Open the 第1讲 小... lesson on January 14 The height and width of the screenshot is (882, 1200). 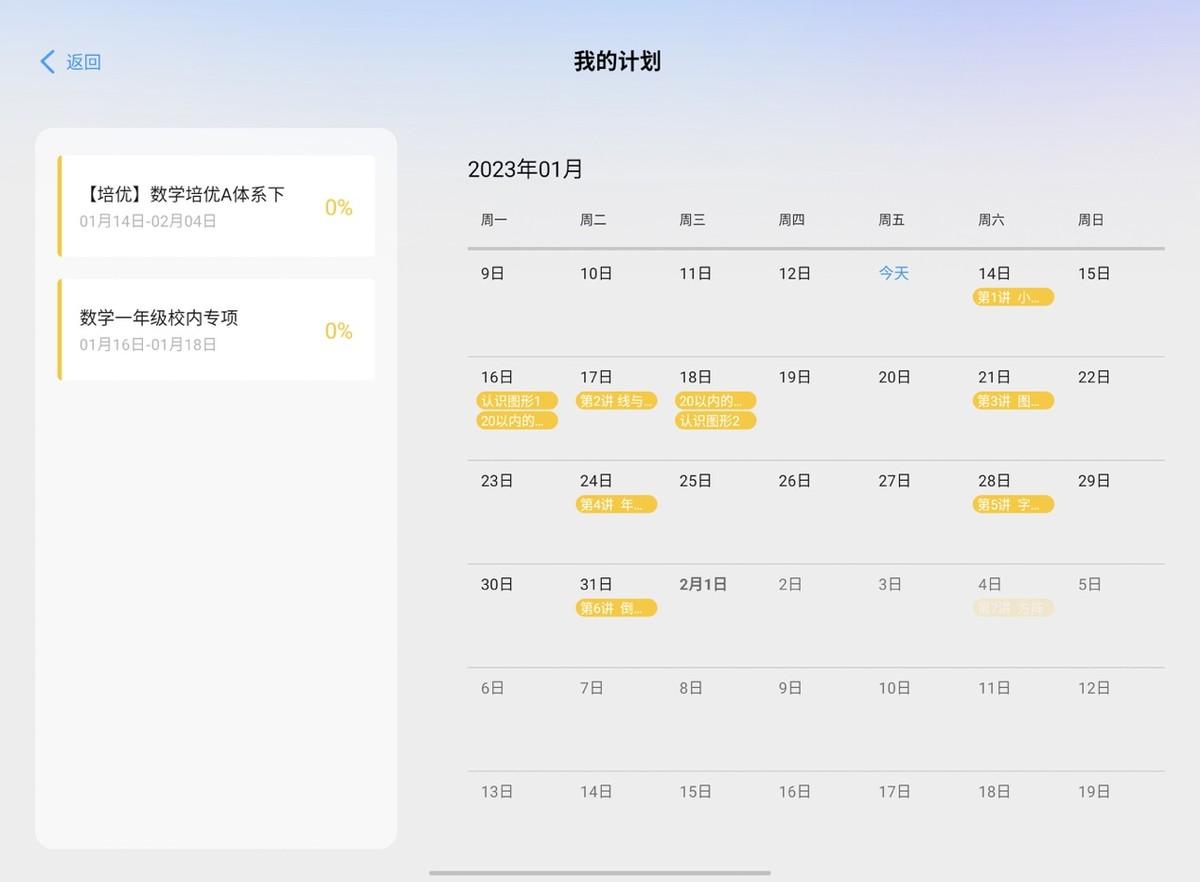tap(1013, 297)
